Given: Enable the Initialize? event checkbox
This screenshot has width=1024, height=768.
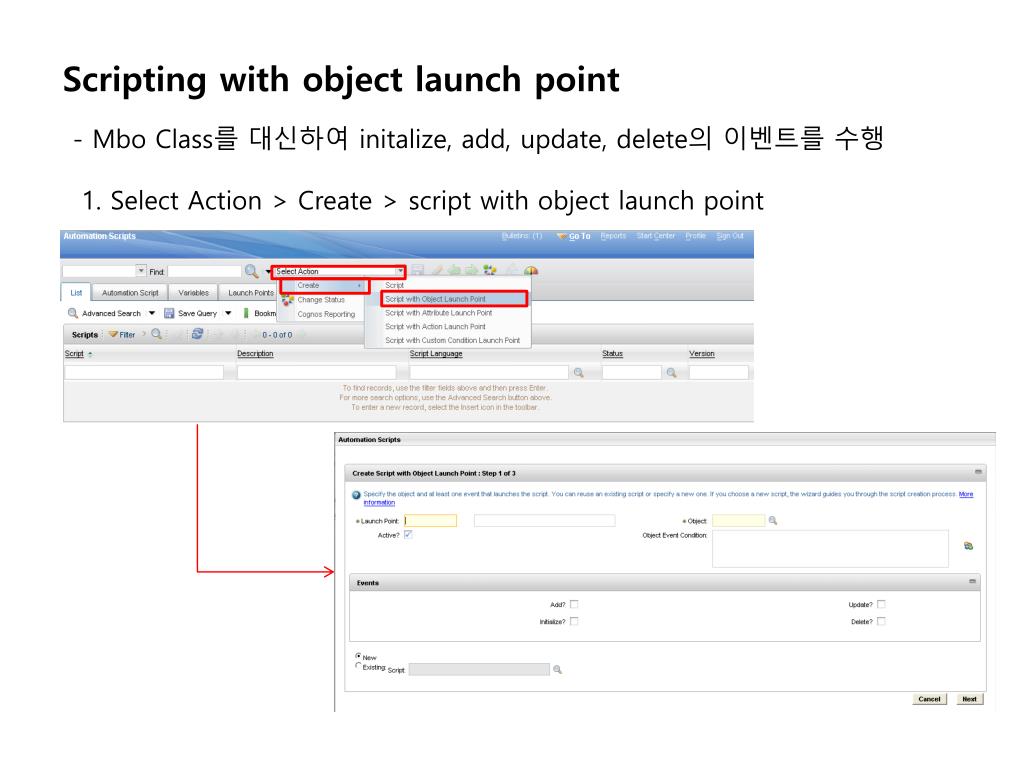Looking at the screenshot, I should point(574,622).
